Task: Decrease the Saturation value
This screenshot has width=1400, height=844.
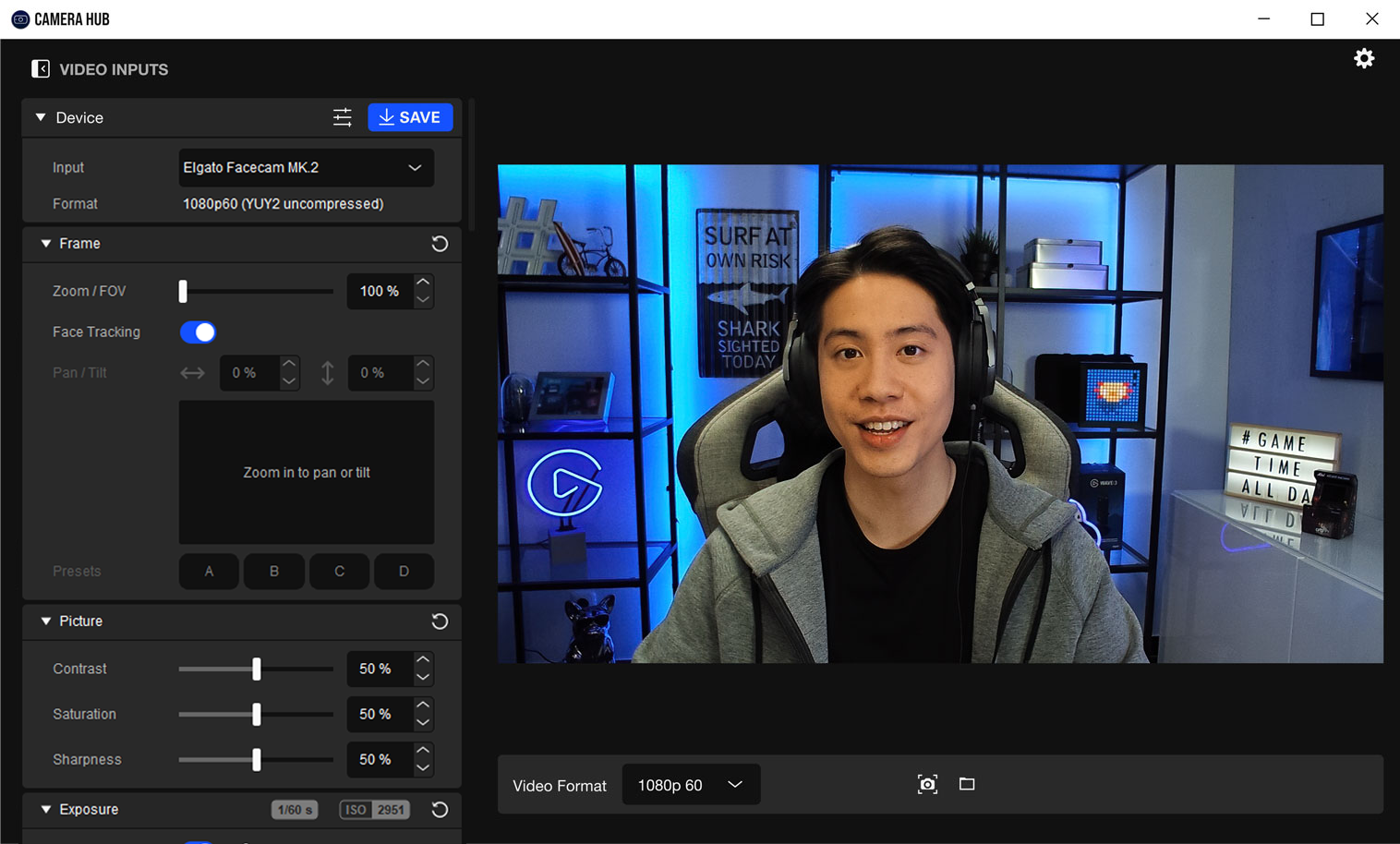Action: pos(423,722)
